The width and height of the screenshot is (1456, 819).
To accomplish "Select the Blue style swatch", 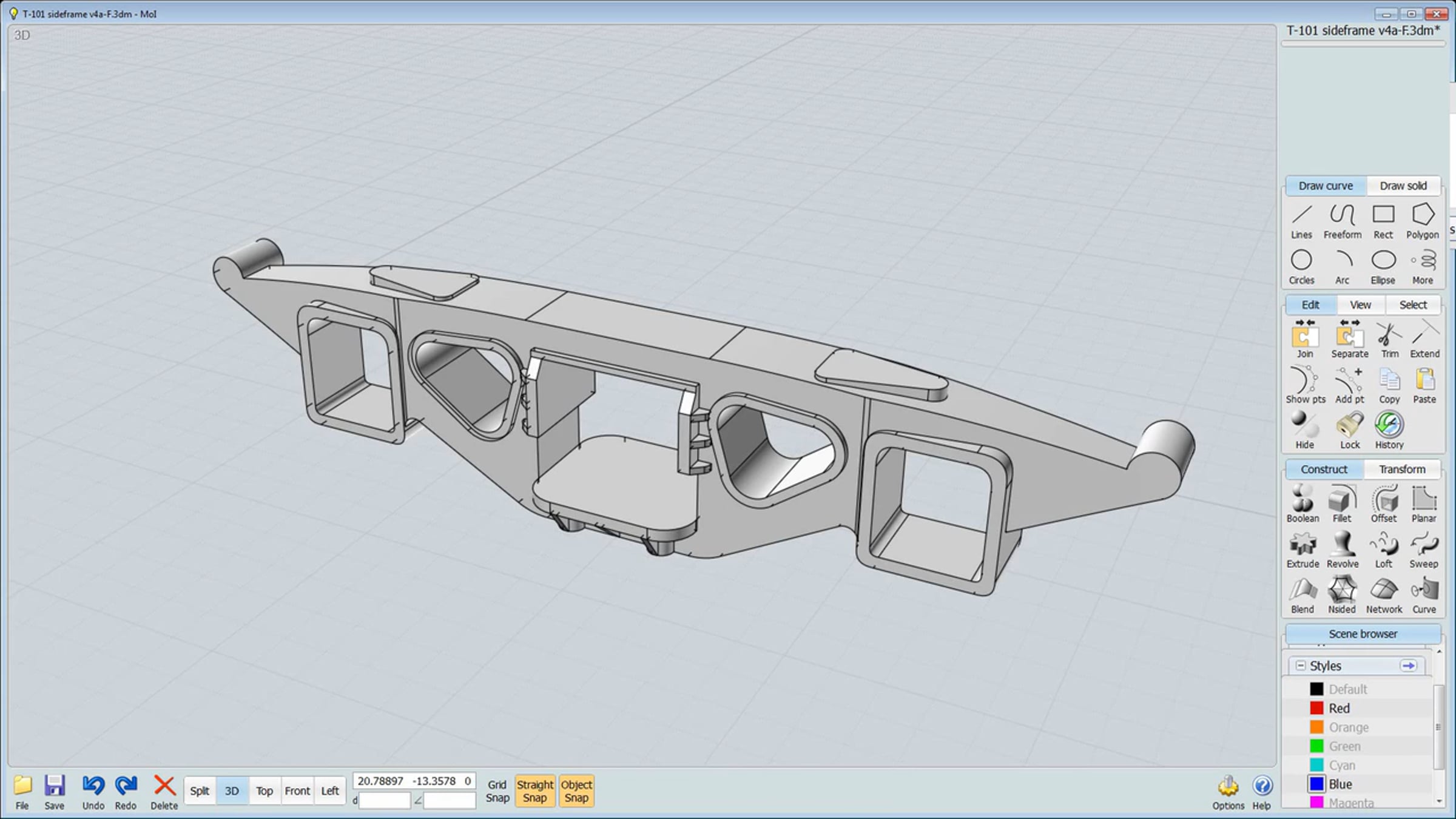I will pyautogui.click(x=1316, y=784).
